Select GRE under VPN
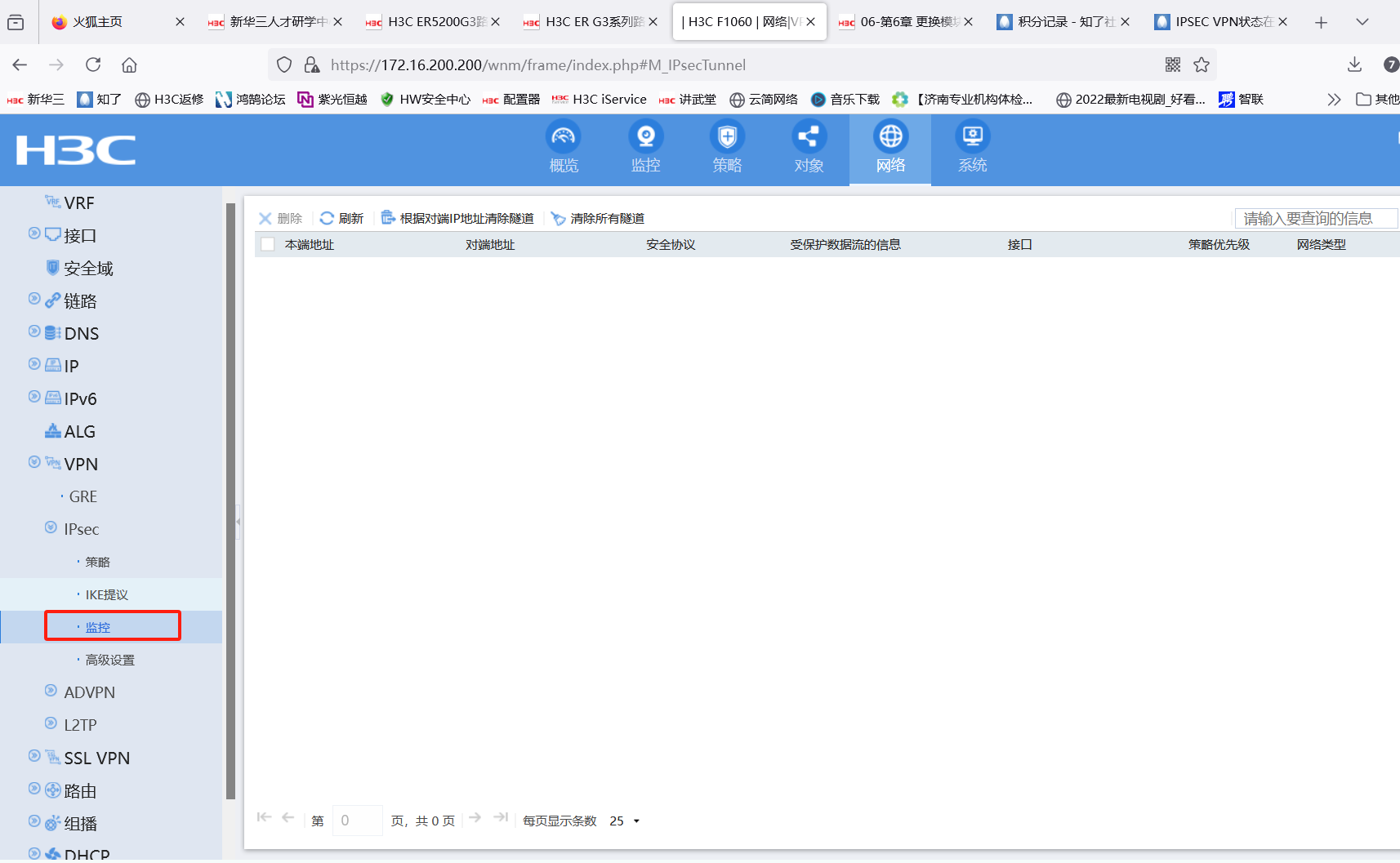The width and height of the screenshot is (1400, 863). (83, 496)
